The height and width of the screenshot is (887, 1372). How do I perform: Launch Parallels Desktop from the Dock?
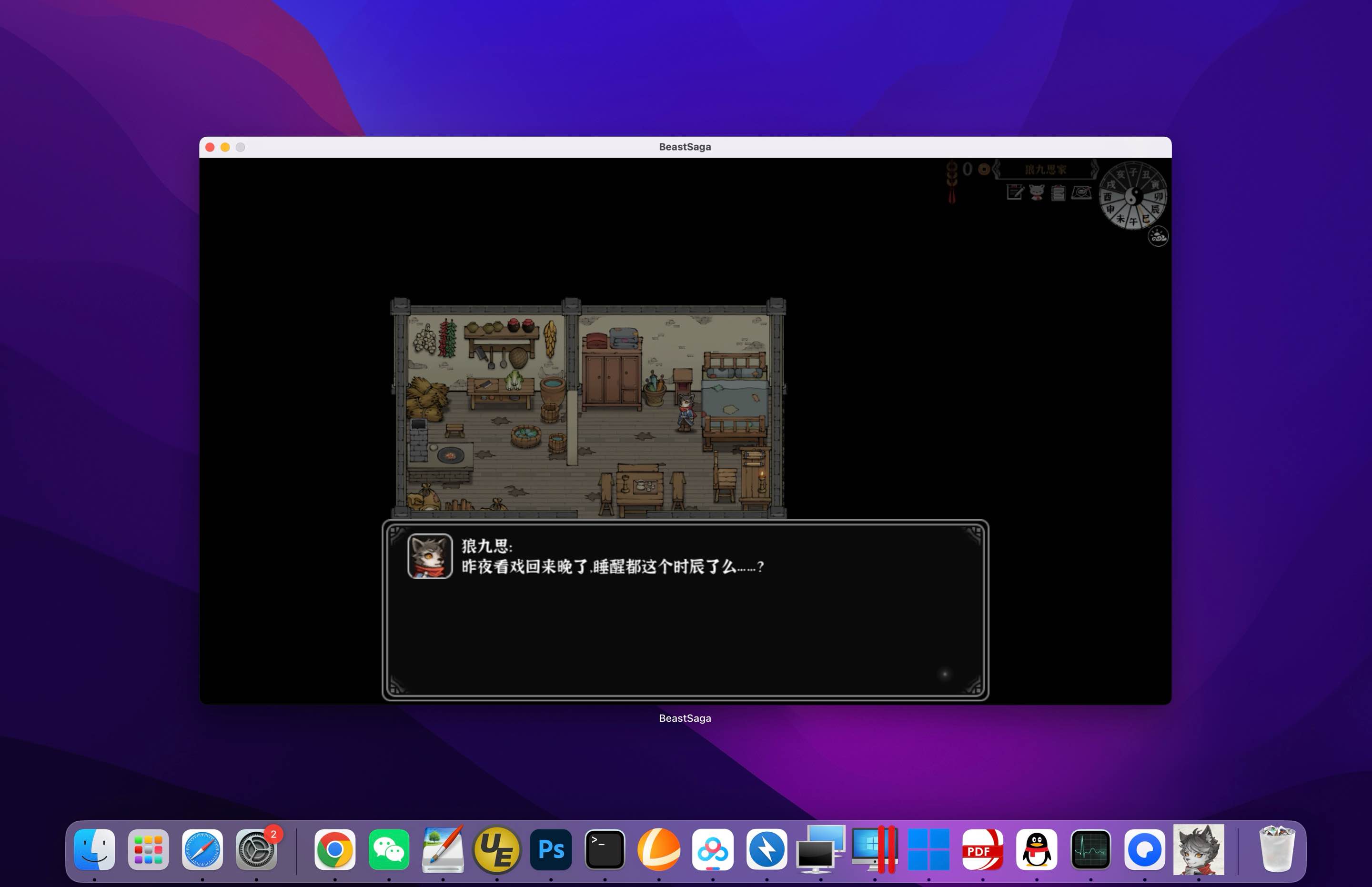pos(874,849)
